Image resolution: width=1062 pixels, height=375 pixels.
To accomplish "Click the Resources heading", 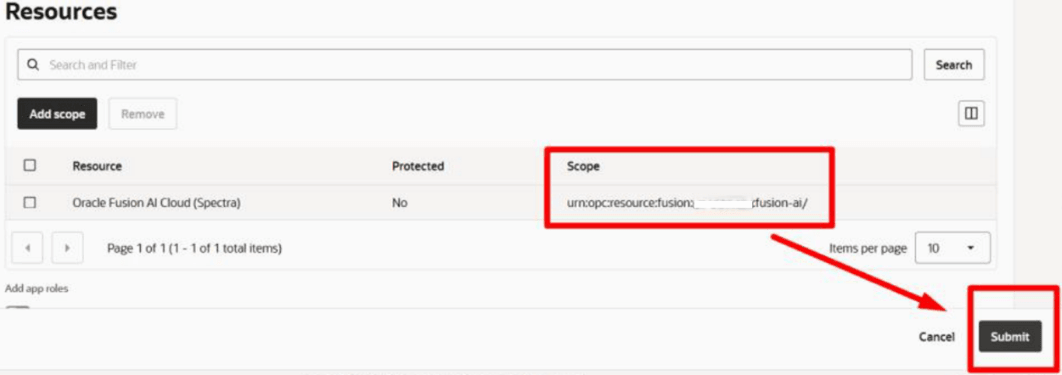I will (61, 12).
